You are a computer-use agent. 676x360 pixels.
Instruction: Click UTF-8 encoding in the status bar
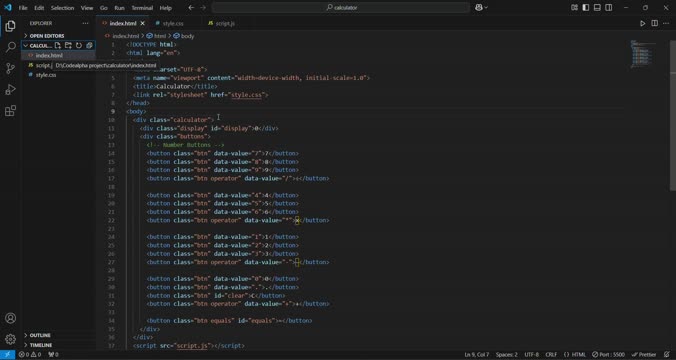532,354
